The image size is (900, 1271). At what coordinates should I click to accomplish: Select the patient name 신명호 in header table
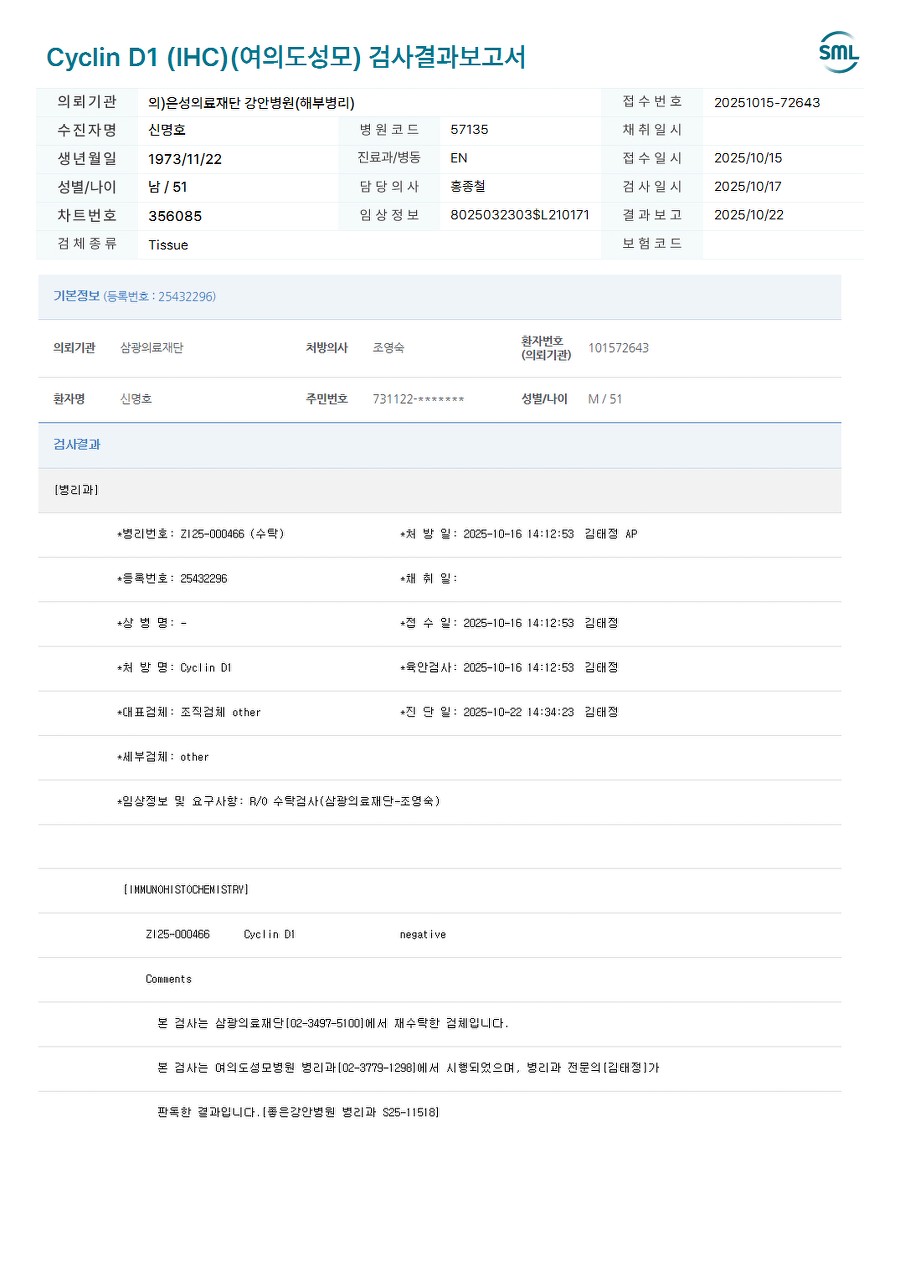pyautogui.click(x=167, y=130)
